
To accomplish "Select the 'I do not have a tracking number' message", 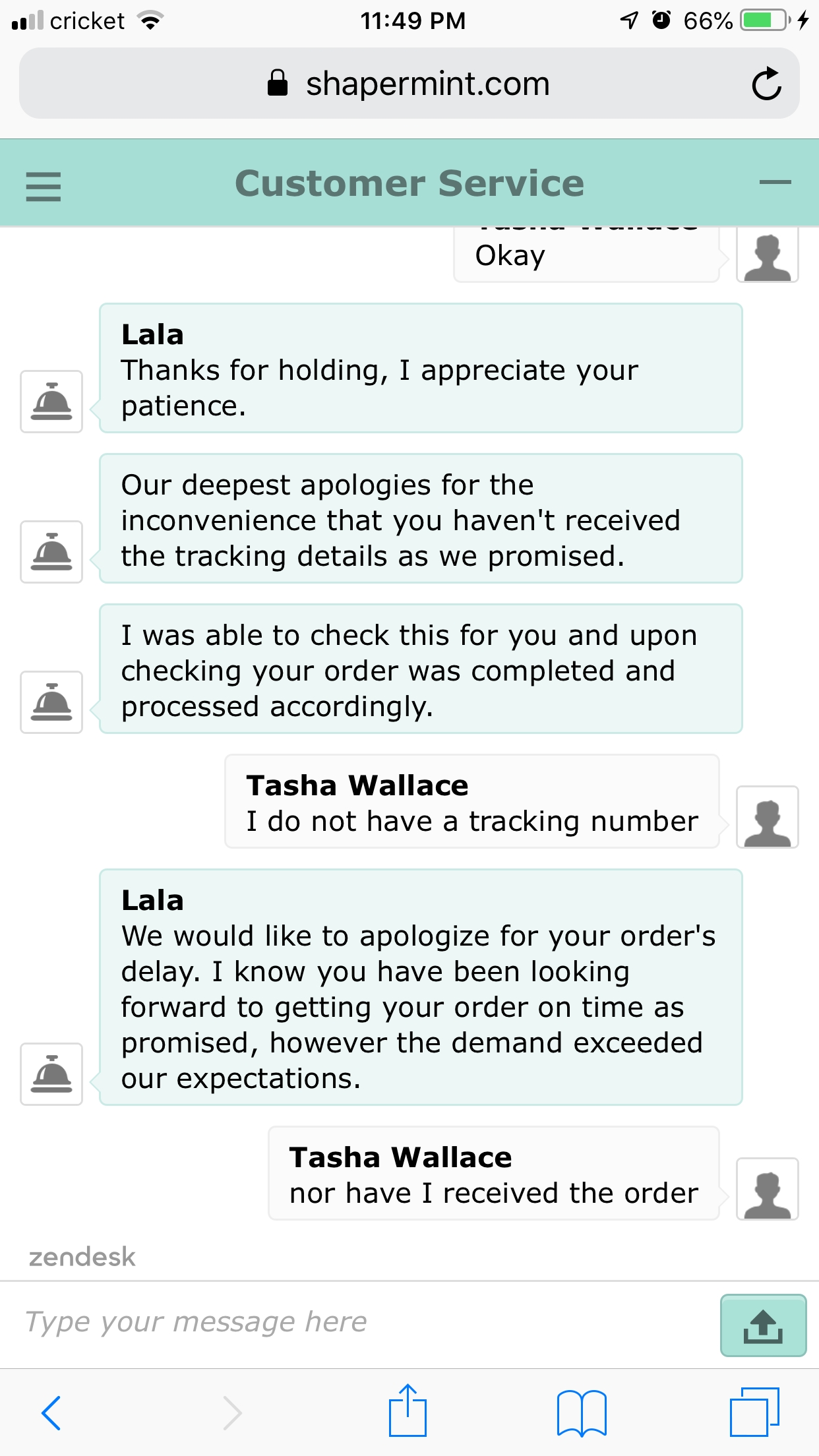I will coord(472,802).
